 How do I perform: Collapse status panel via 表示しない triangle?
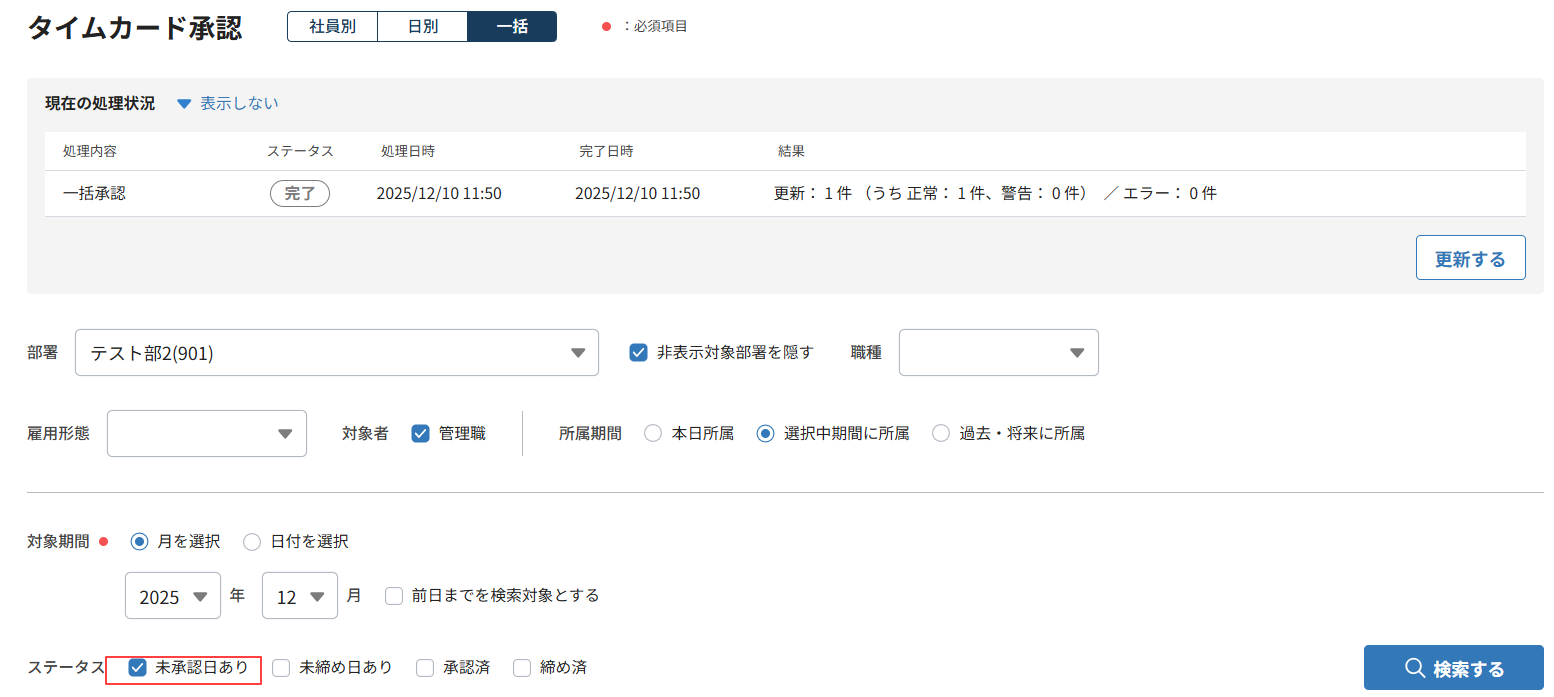pos(184,104)
